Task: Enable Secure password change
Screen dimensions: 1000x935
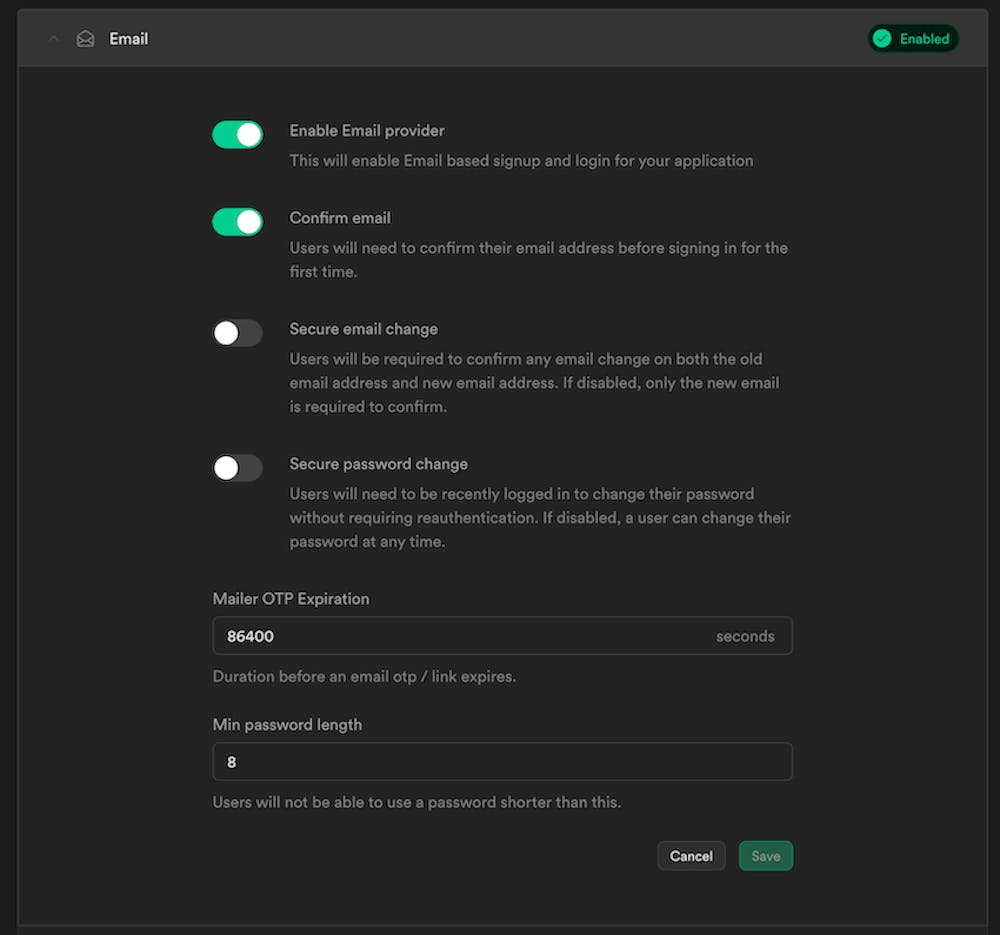Action: (x=237, y=467)
